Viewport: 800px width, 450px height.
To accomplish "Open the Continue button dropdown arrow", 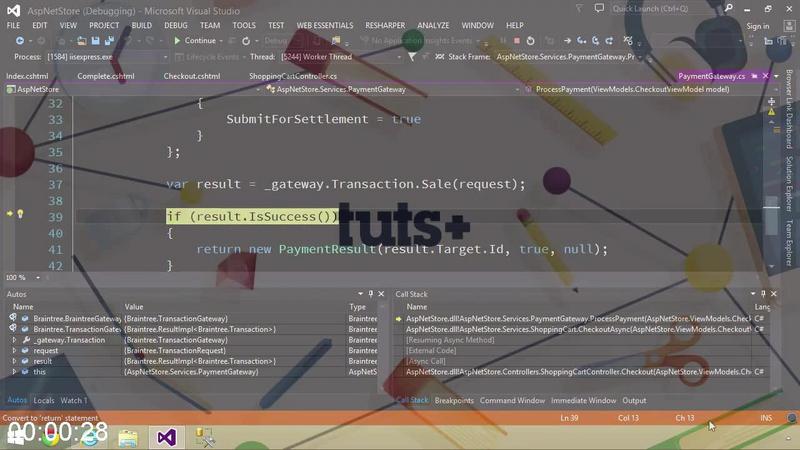I will (x=221, y=41).
